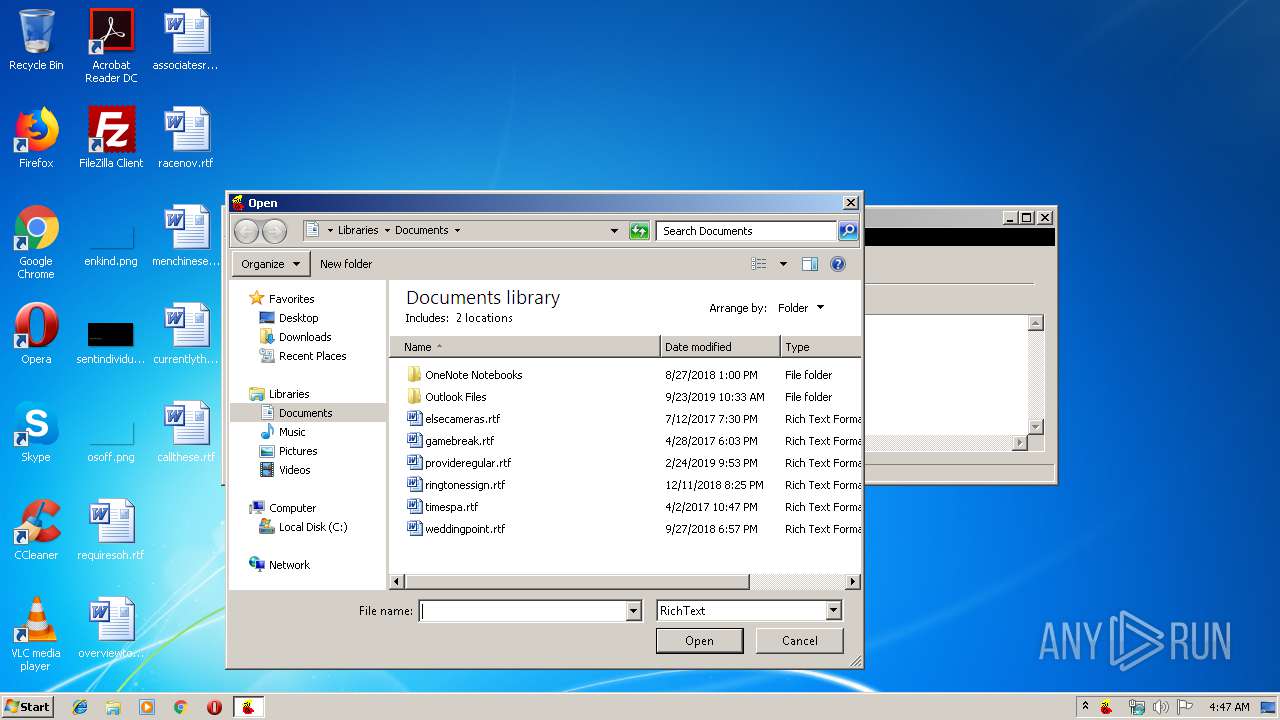Viewport: 1280px width, 720px height.
Task: Select Network in navigation pane
Action: 289,565
